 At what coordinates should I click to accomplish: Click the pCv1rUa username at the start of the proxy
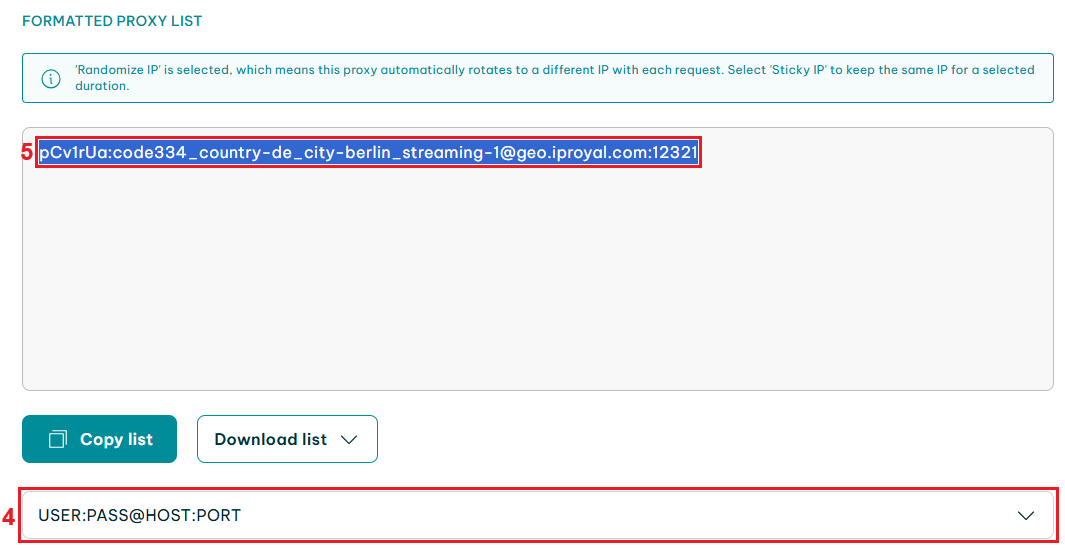[73, 153]
